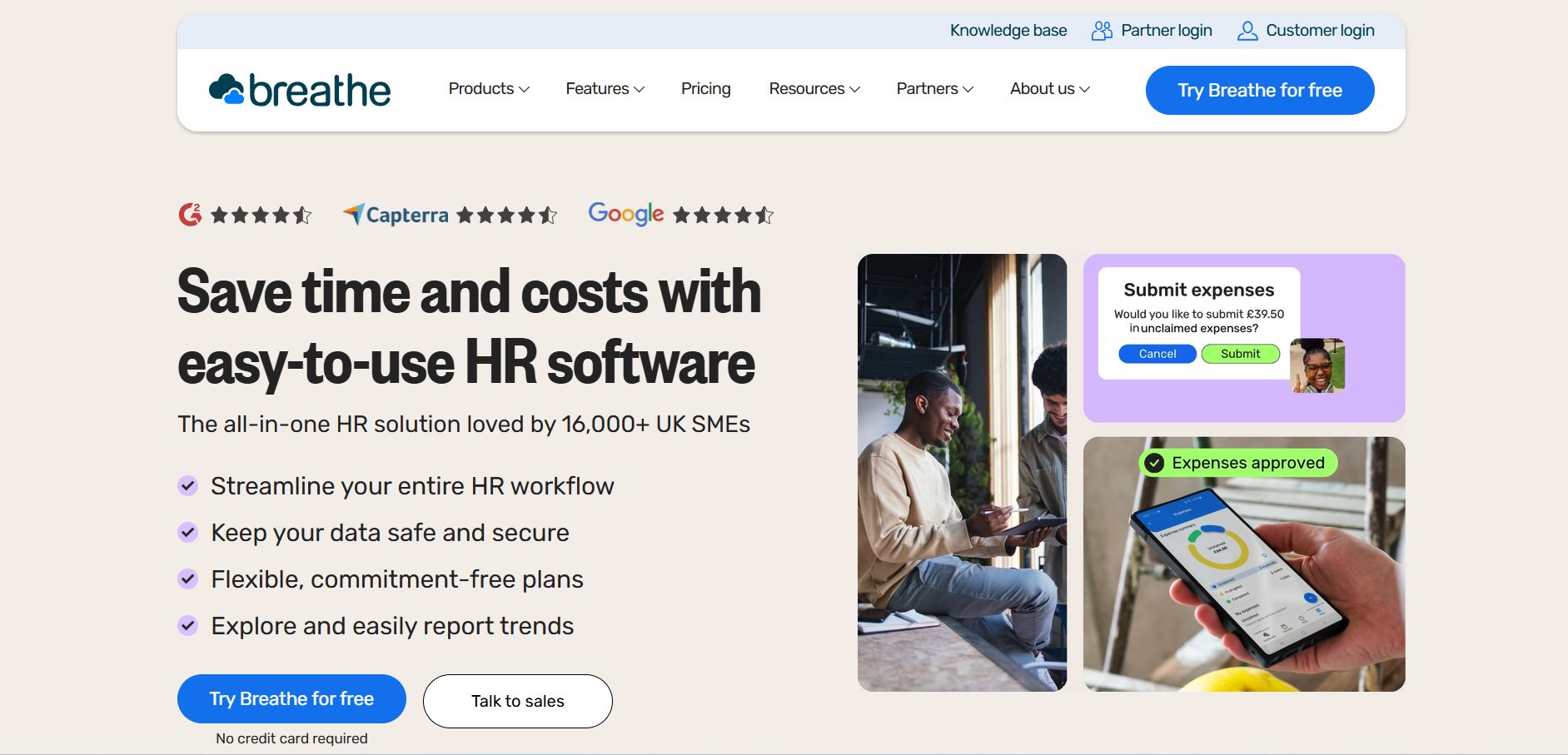Expand the About us menu
This screenshot has height=755, width=1568.
[x=1049, y=89]
